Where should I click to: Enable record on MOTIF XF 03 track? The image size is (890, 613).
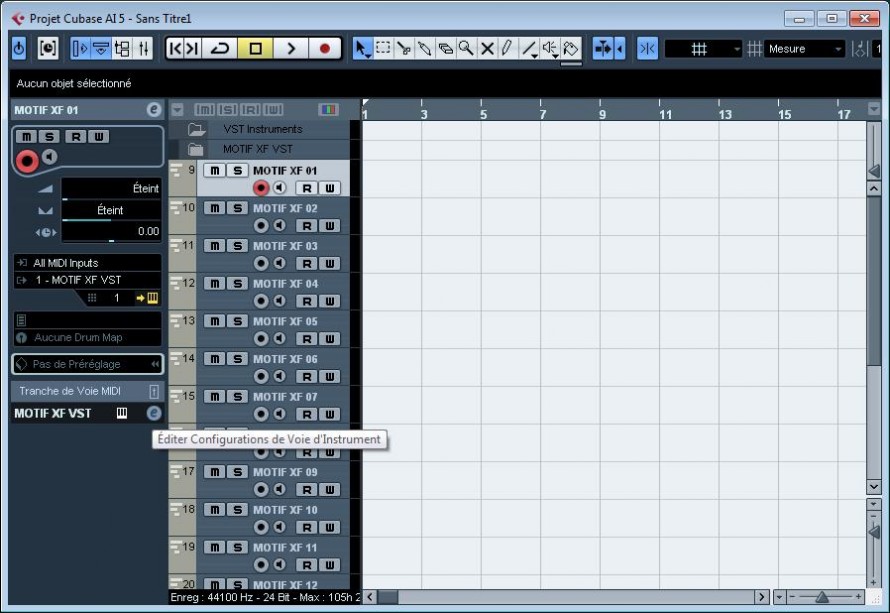coord(262,263)
